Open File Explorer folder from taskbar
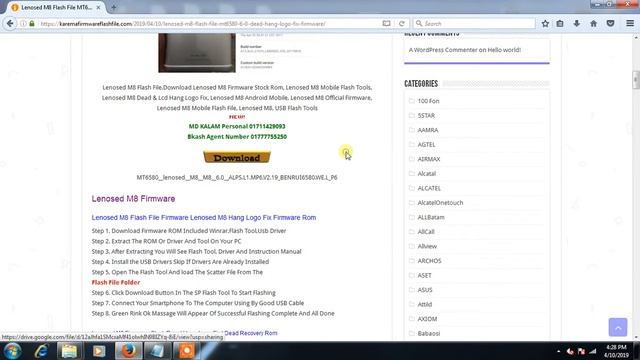Screen dimensions: 640x360 (69, 351)
